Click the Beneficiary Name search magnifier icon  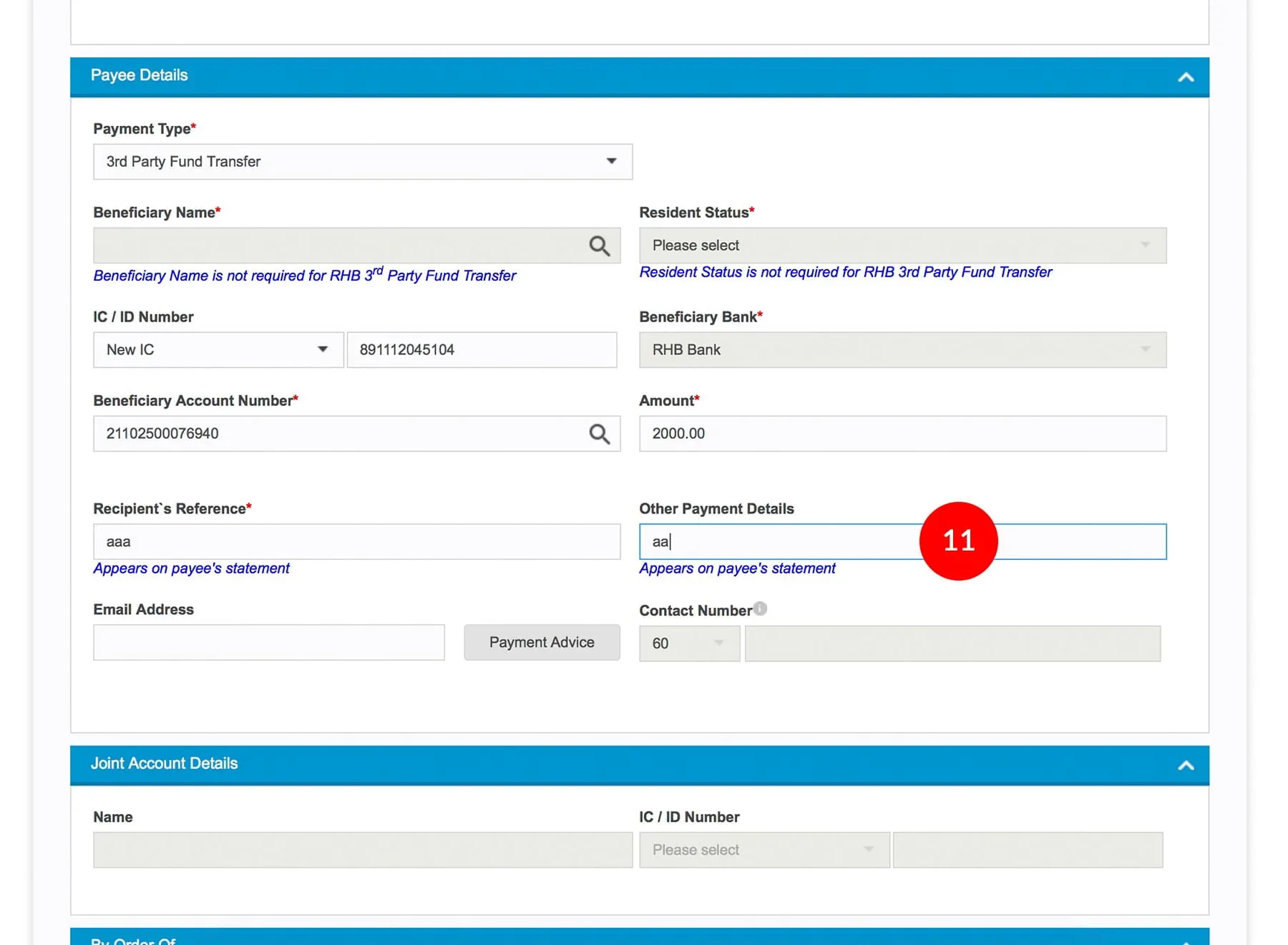599,246
